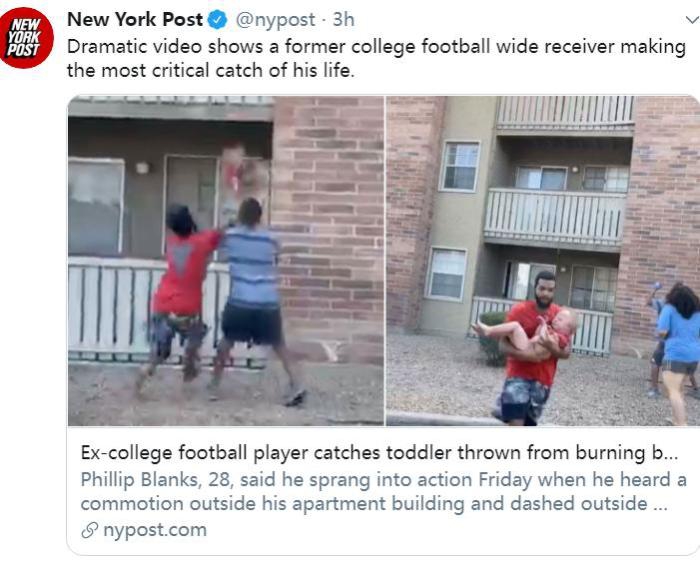Open the tweet options chevron menu
The height and width of the screenshot is (561, 700).
pos(692,20)
